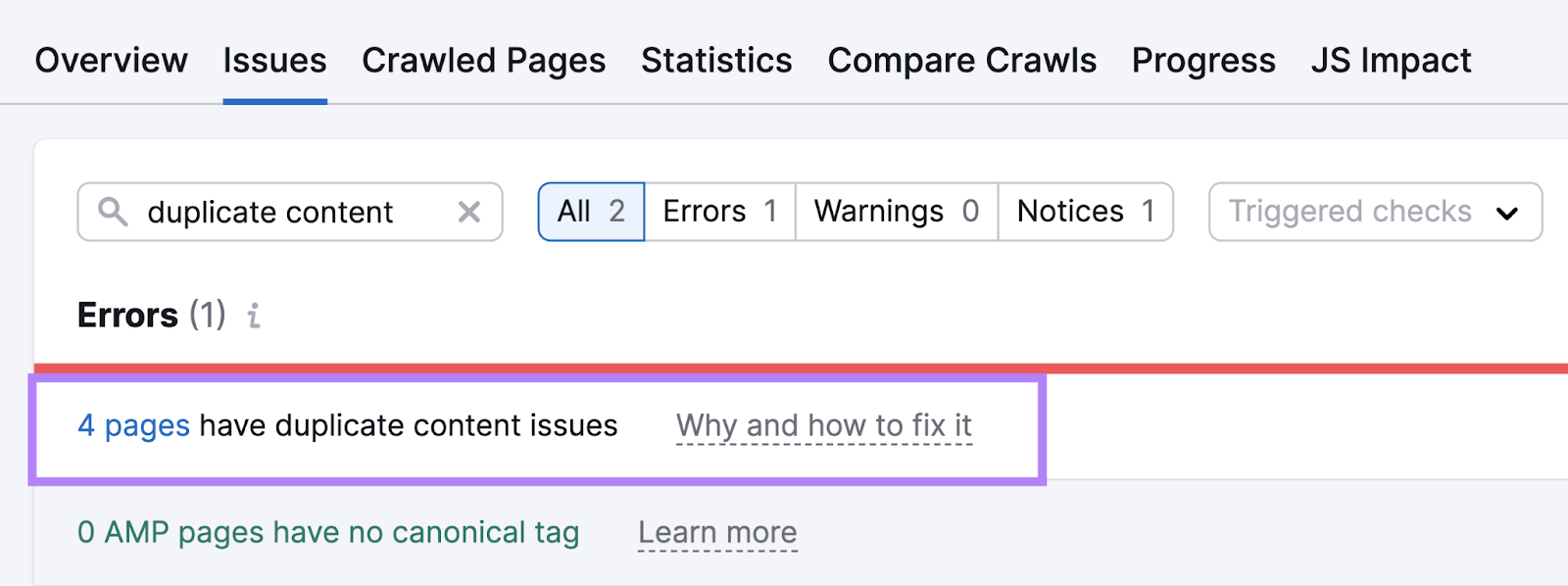Viewport: 1568px width, 586px height.
Task: Switch to the Overview tab
Action: [x=111, y=61]
